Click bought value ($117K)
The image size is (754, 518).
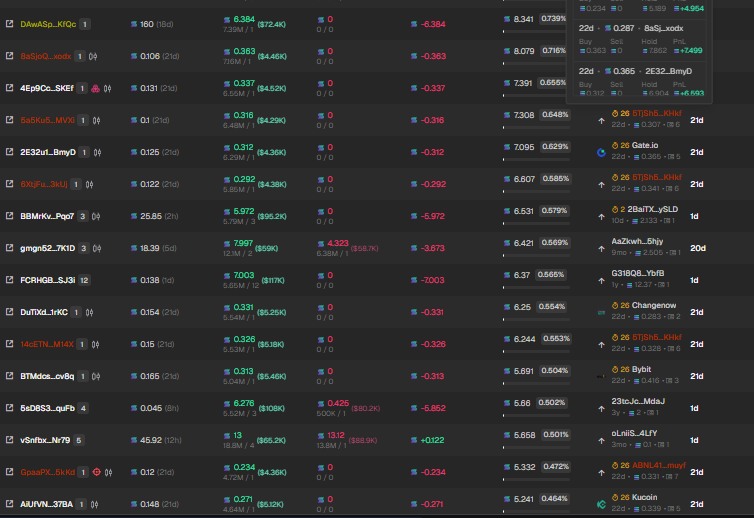pyautogui.click(x=273, y=280)
